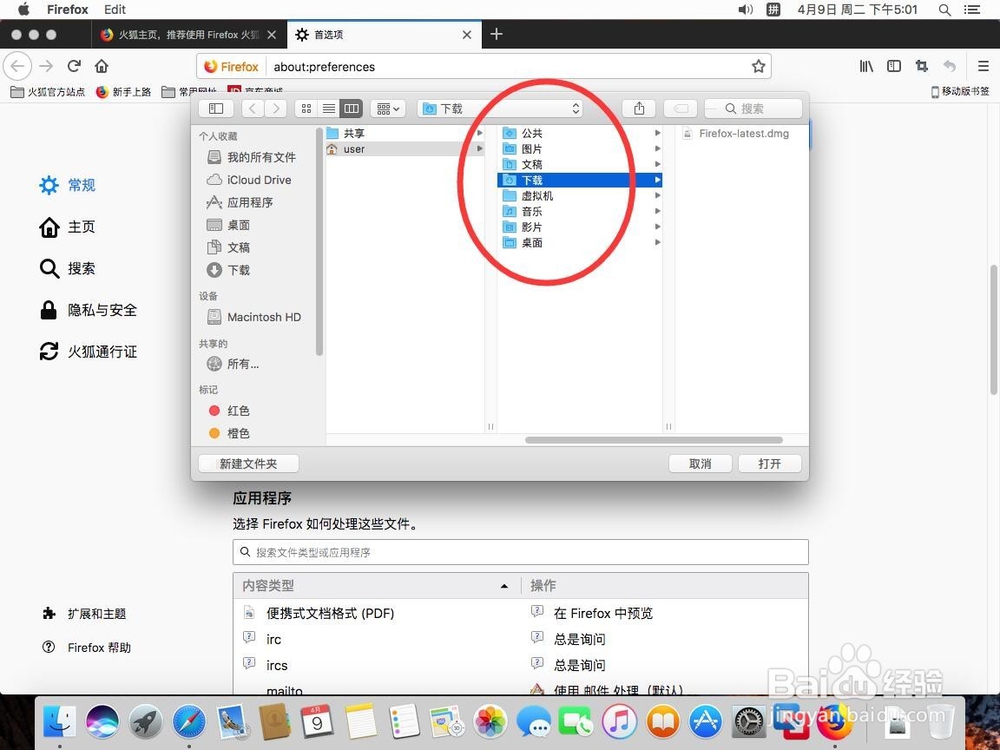
Task: Select the ircs content type row
Action: 520,665
